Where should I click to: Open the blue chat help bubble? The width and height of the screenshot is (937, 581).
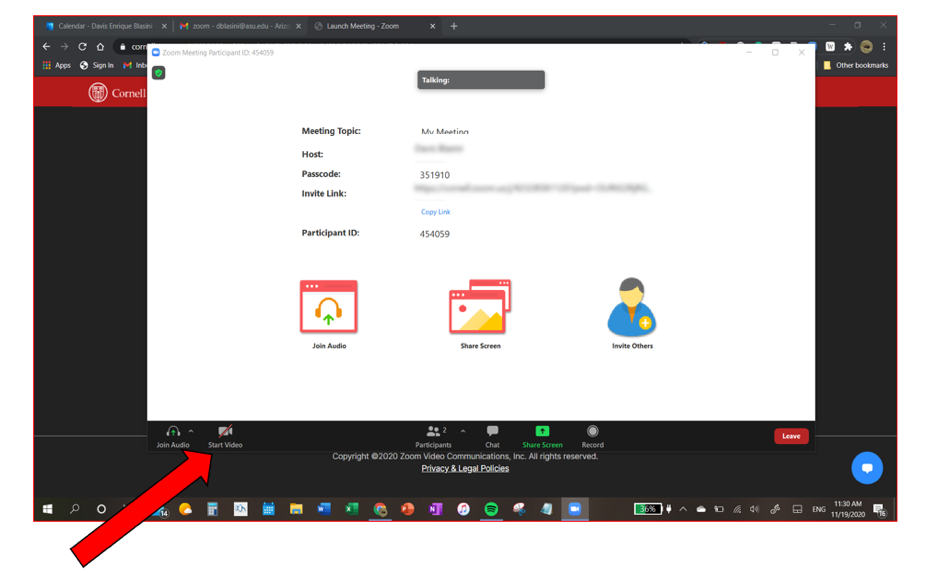pos(867,468)
